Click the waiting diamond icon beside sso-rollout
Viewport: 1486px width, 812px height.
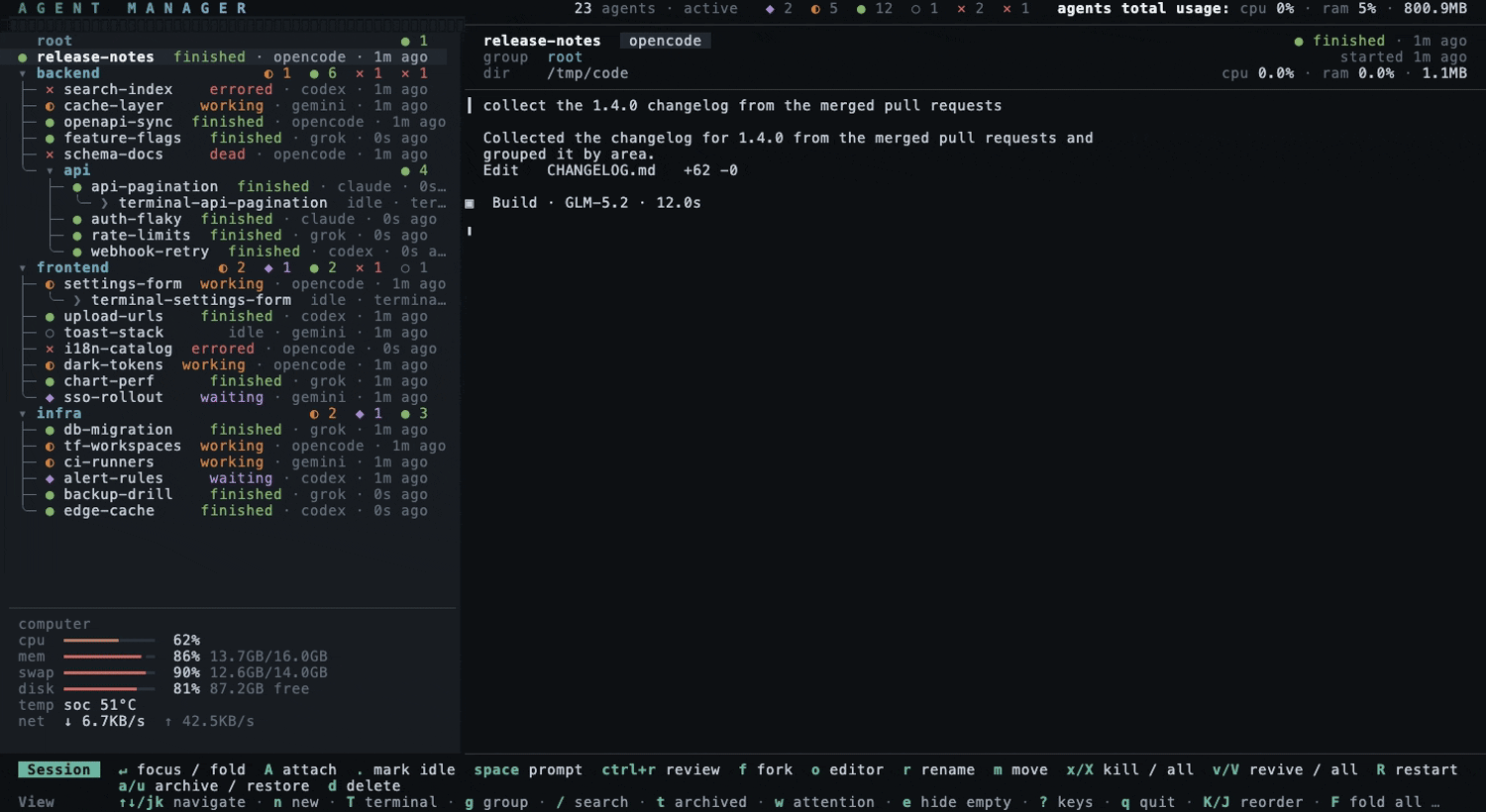[50, 398]
